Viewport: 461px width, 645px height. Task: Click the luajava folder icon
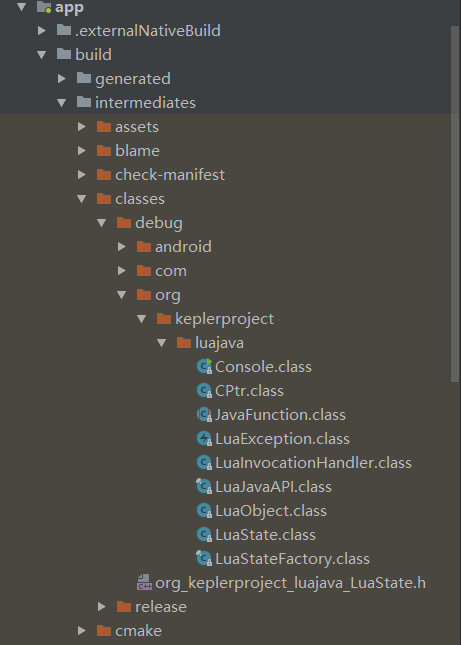pyautogui.click(x=183, y=342)
